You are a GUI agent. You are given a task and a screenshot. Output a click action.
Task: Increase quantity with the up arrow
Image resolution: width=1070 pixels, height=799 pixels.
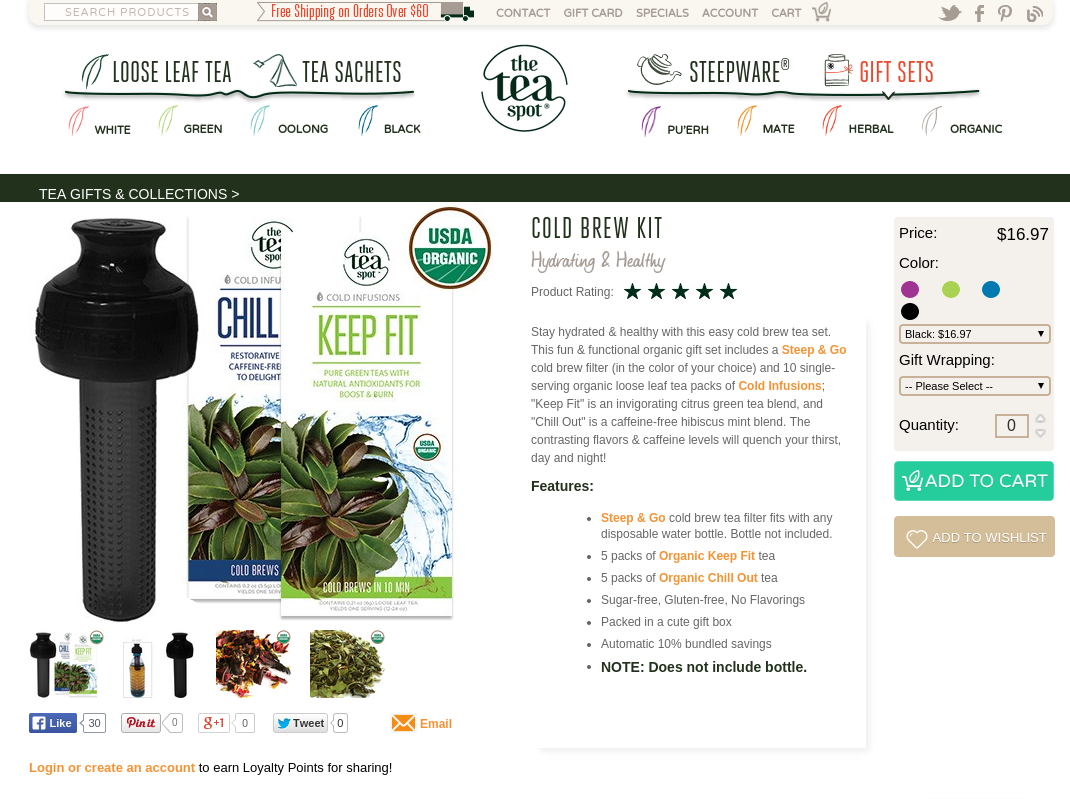click(x=1040, y=418)
